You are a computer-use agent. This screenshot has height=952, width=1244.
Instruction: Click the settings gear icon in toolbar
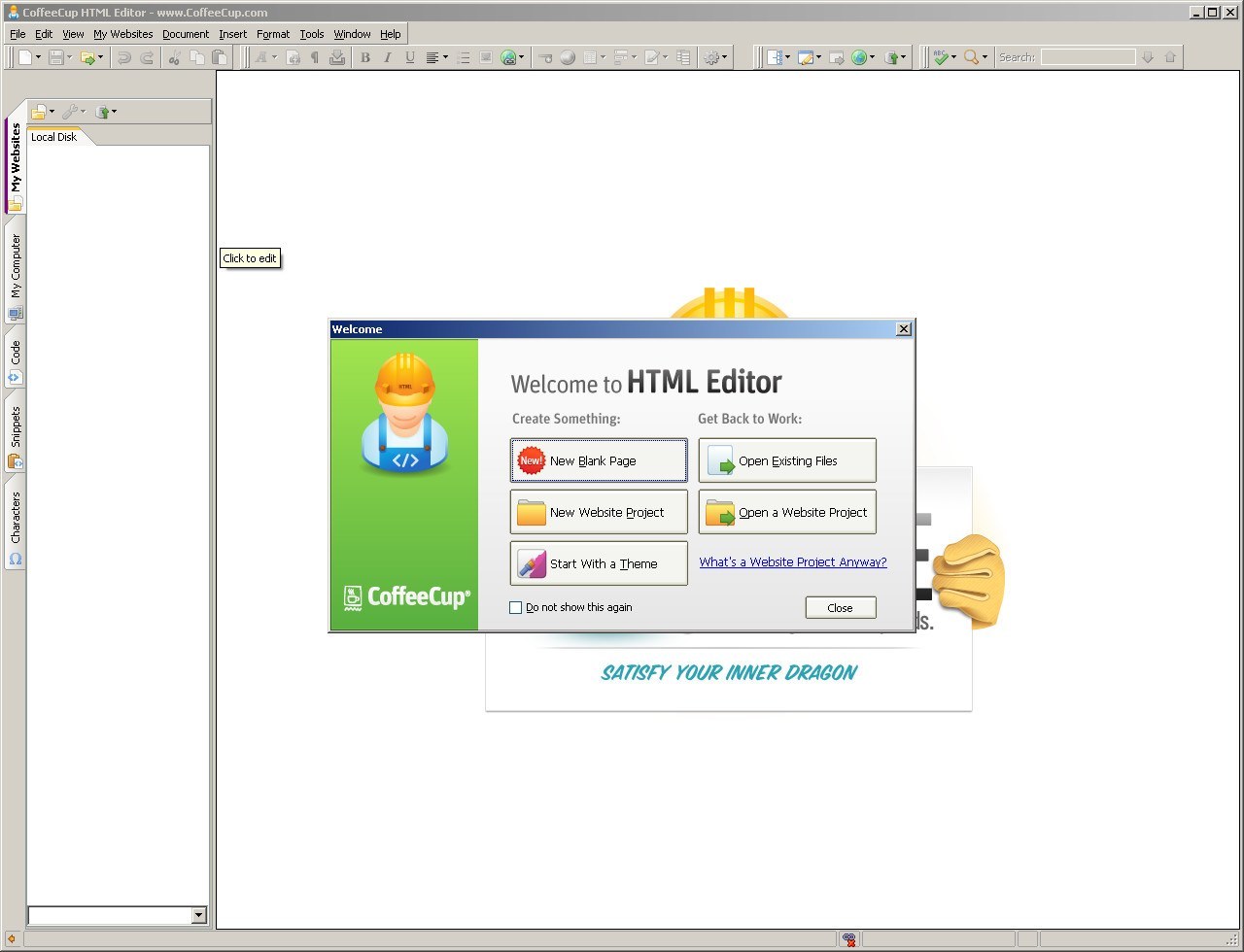coord(711,57)
